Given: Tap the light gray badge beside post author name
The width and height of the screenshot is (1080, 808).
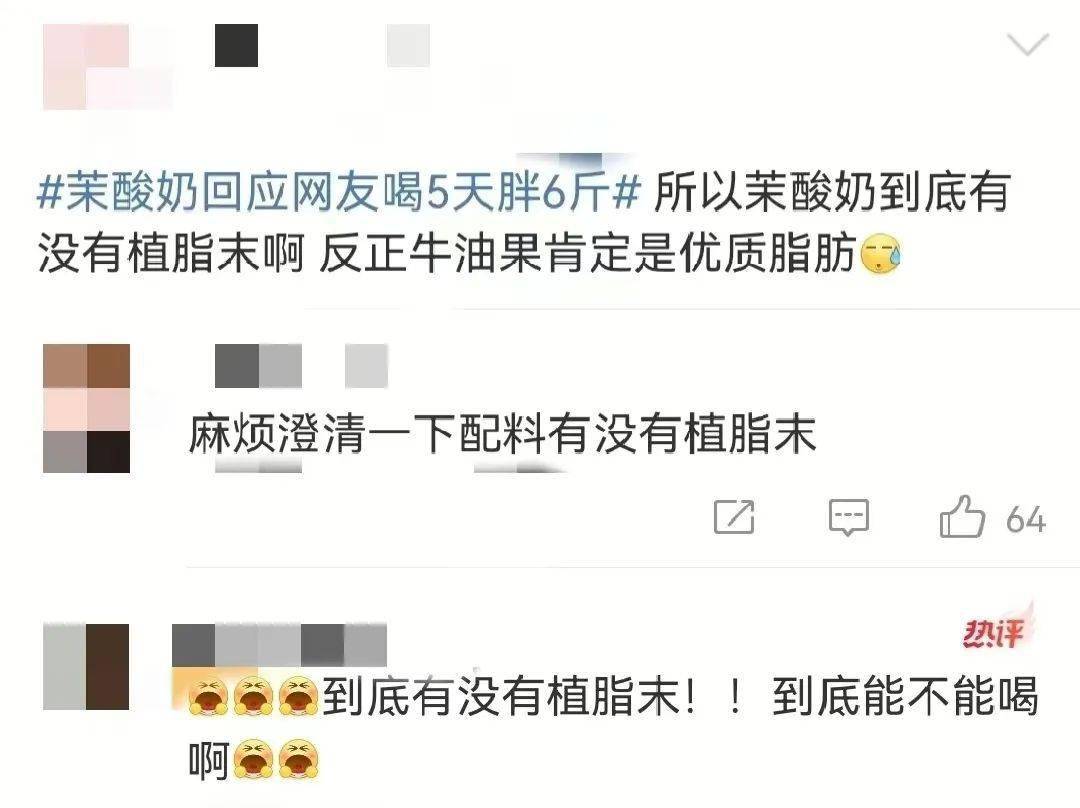Looking at the screenshot, I should coord(408,45).
